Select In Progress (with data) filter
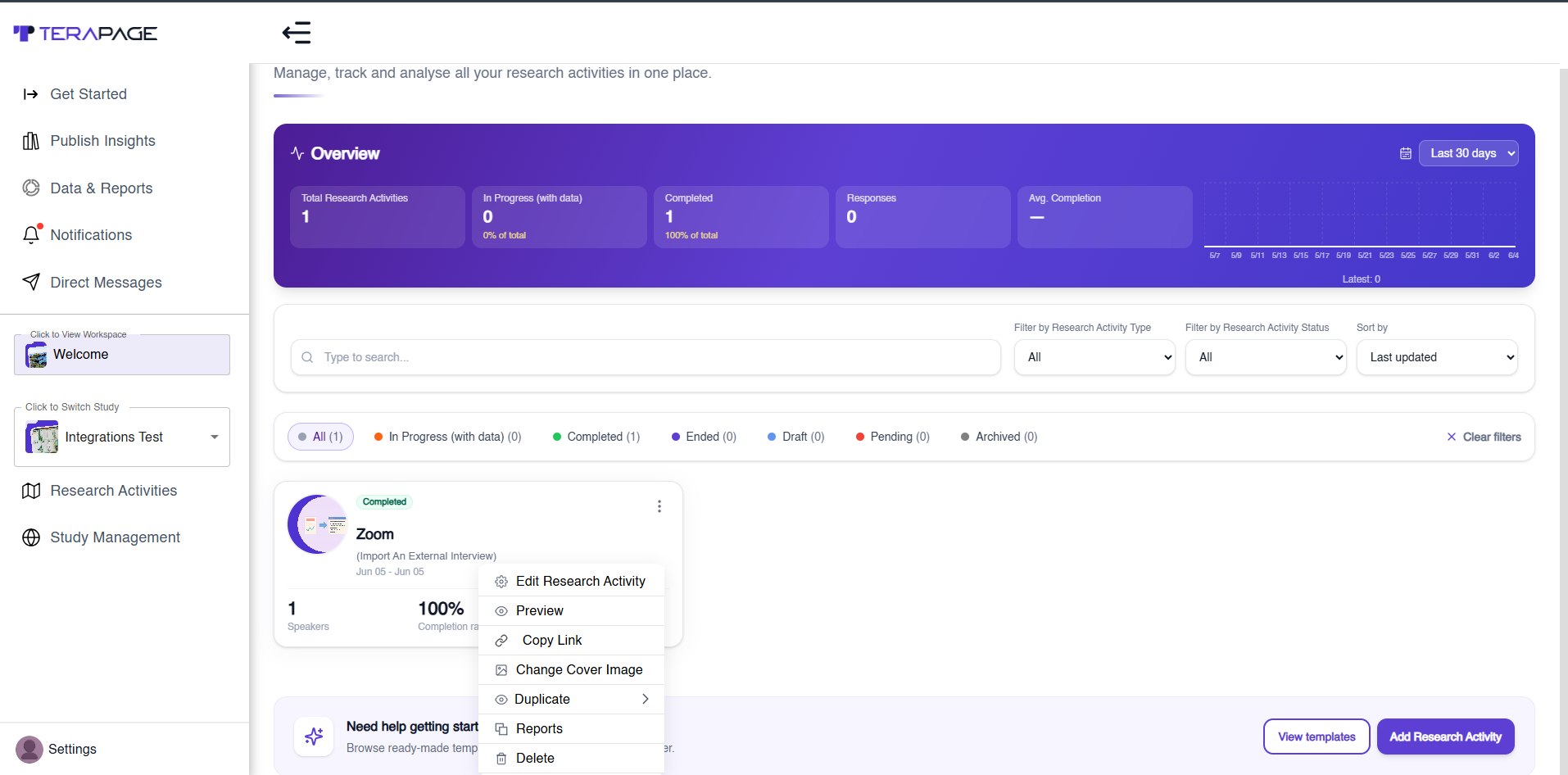The width and height of the screenshot is (1568, 775). tap(447, 437)
